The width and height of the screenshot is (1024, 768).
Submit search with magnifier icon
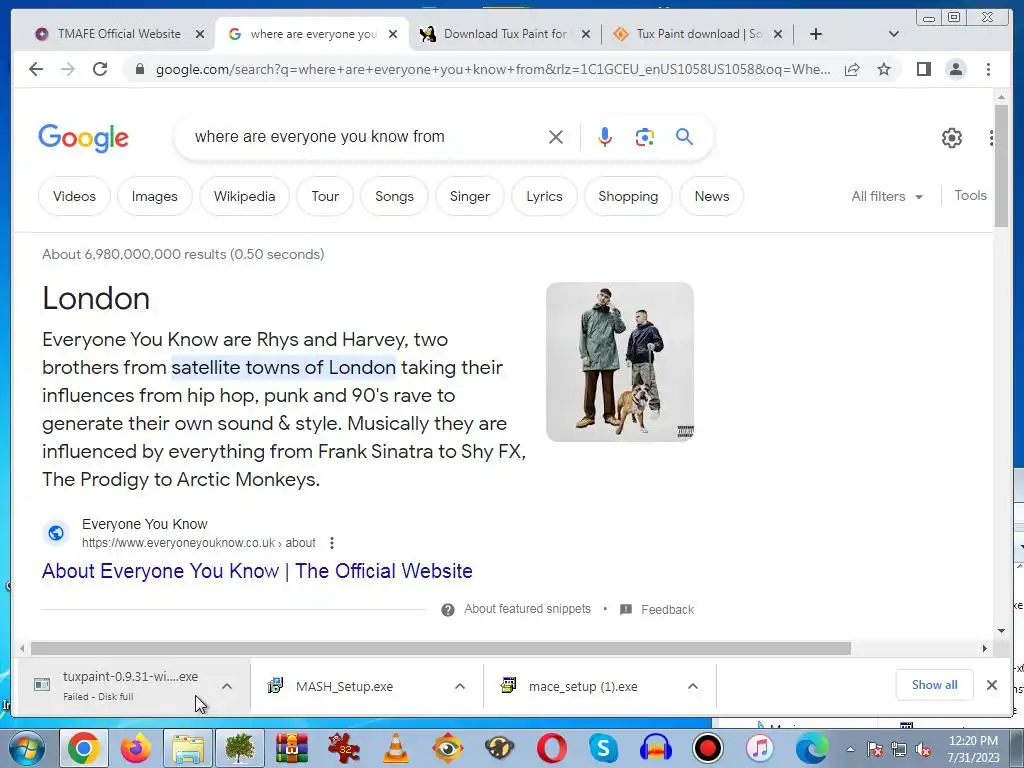point(684,136)
